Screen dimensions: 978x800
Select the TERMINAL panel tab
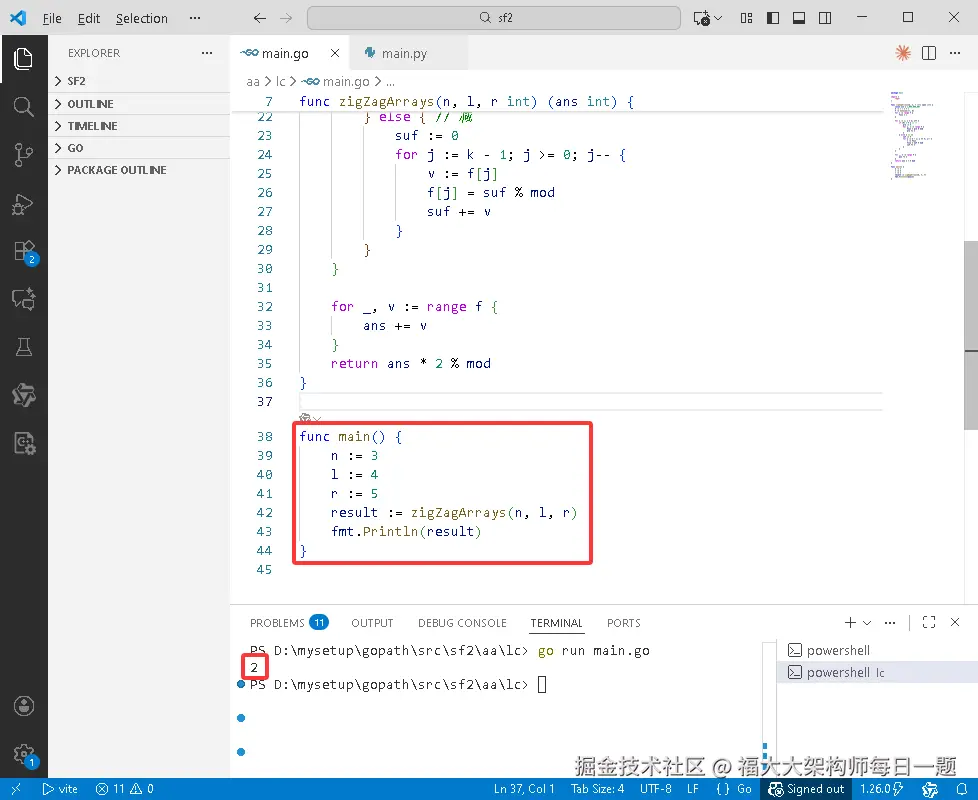[x=556, y=622]
